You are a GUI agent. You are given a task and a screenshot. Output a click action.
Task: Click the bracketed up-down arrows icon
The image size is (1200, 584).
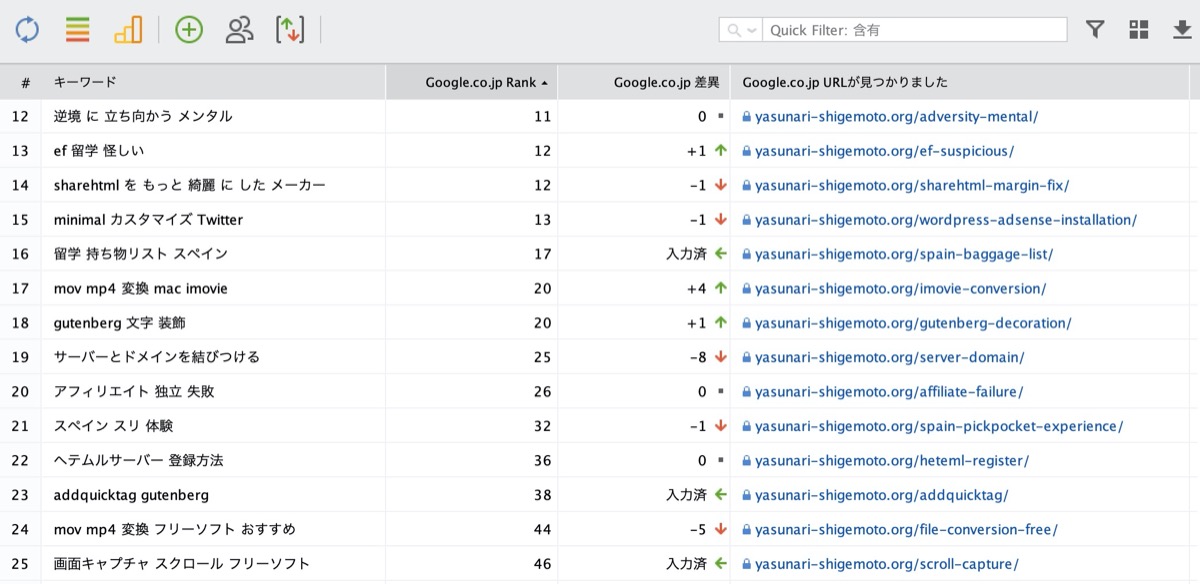(290, 30)
